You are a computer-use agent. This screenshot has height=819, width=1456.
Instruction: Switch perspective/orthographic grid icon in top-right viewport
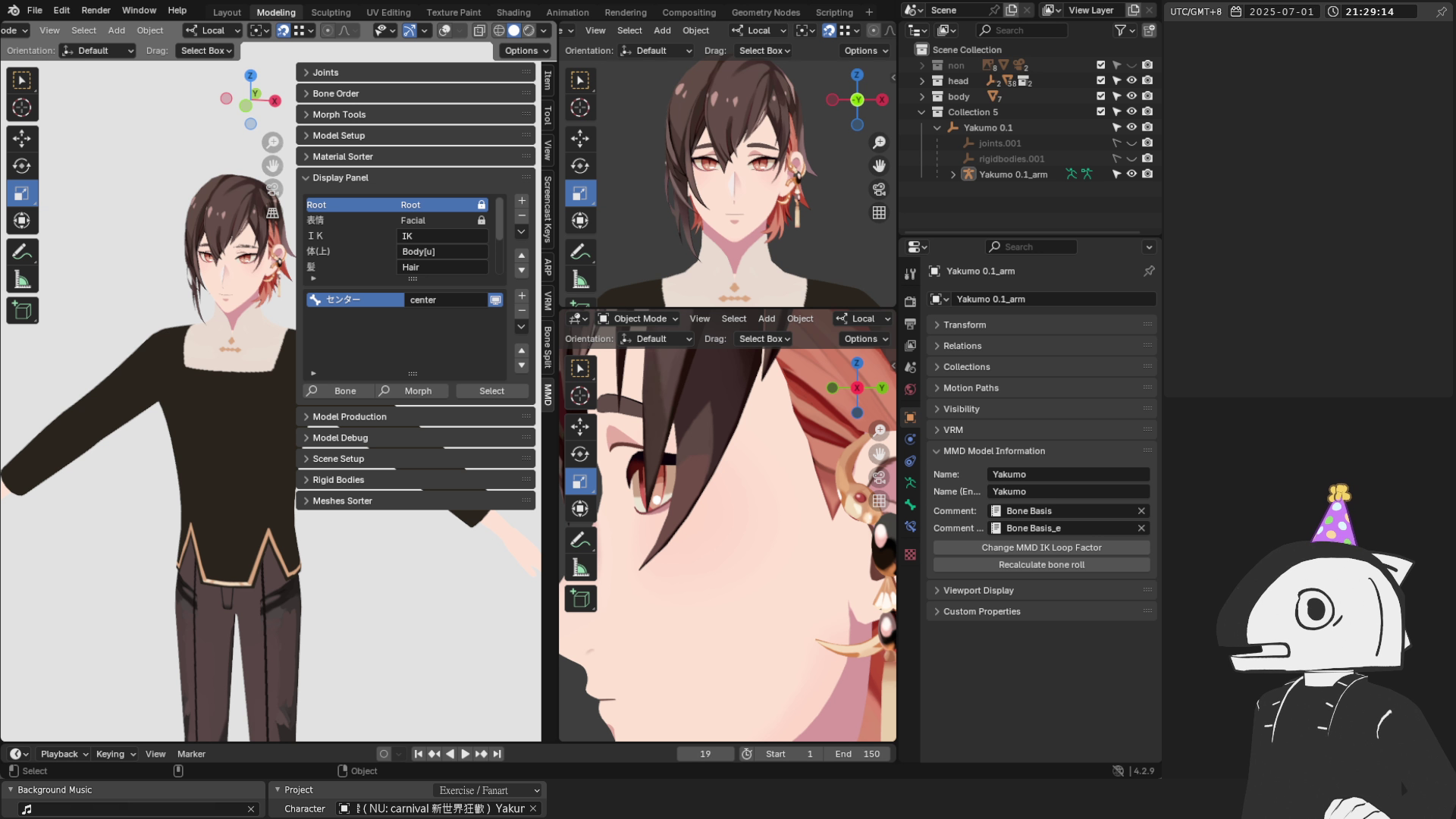(x=879, y=213)
